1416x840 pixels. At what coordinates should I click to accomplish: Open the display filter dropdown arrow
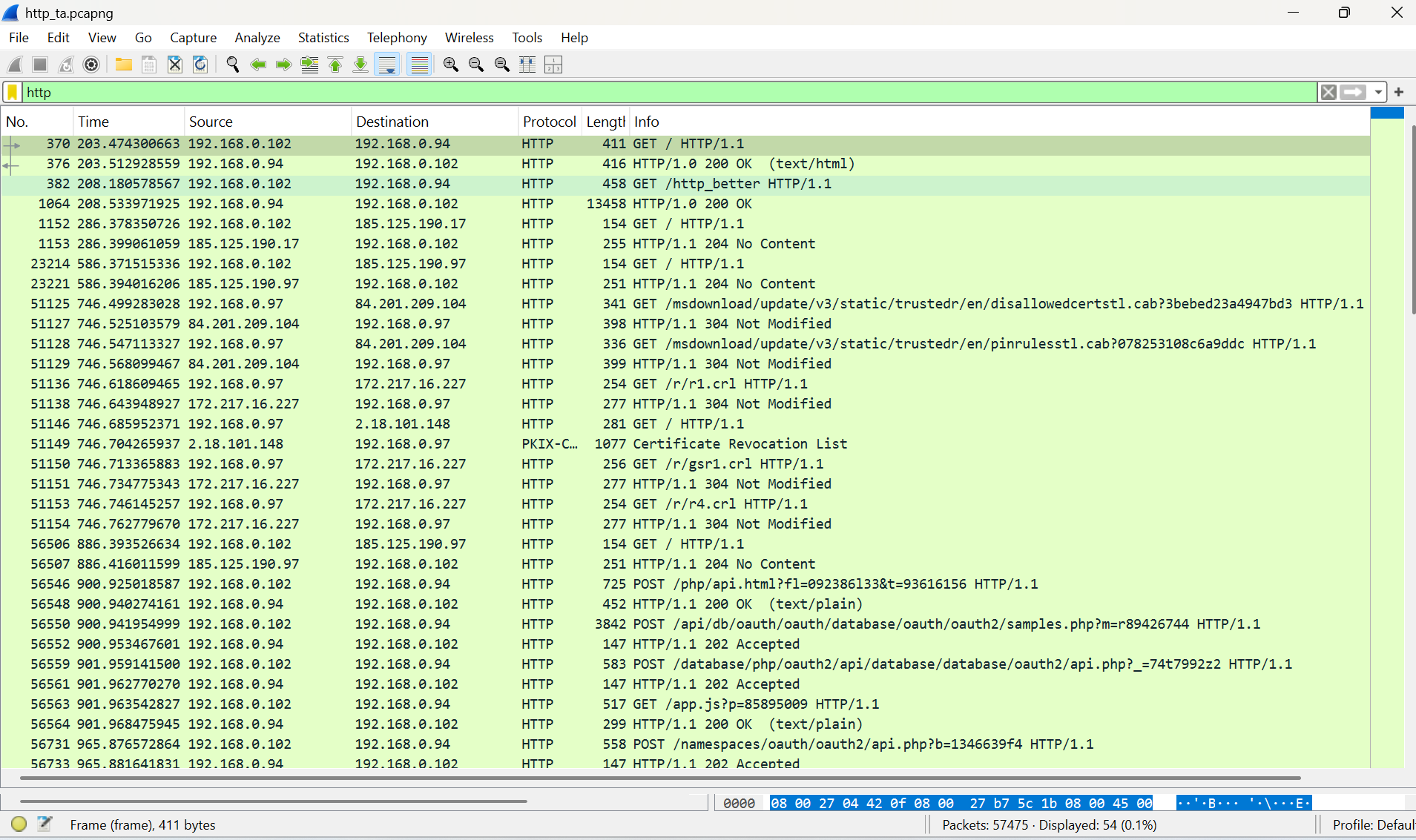[x=1378, y=92]
